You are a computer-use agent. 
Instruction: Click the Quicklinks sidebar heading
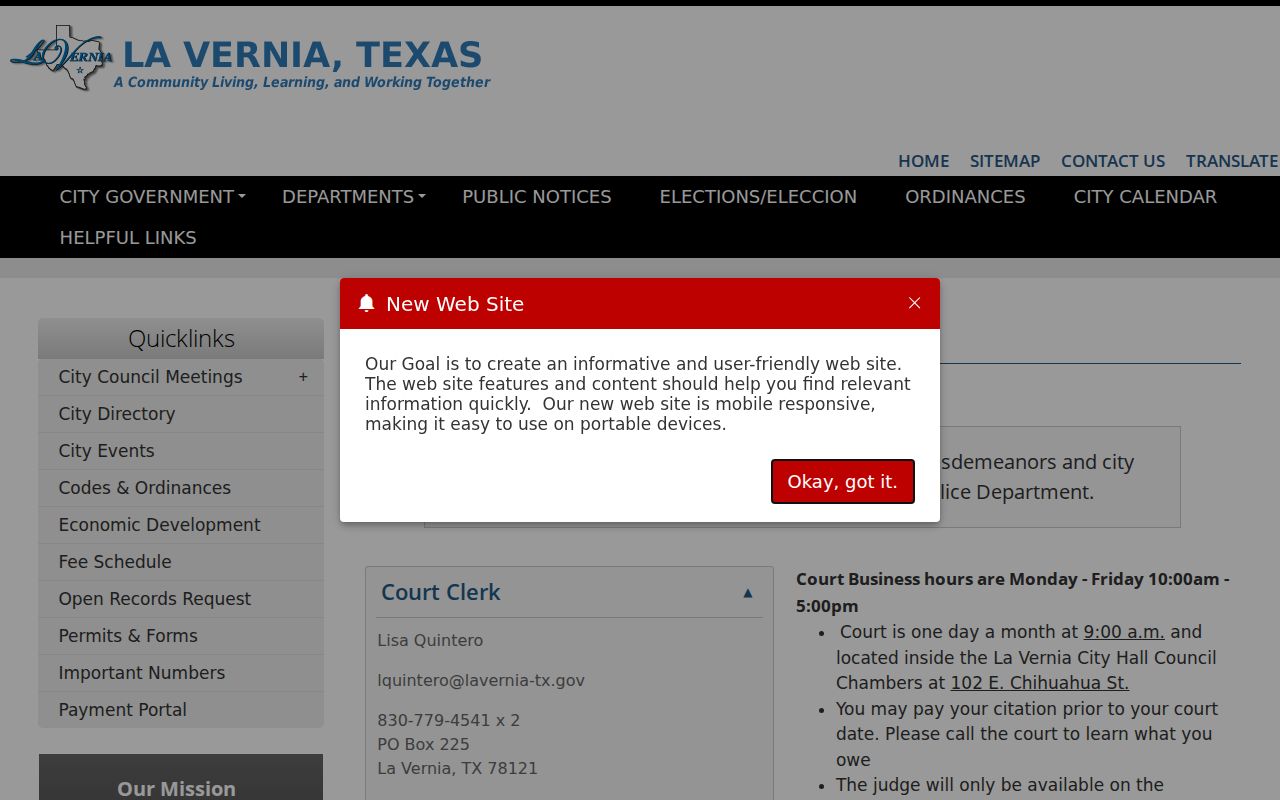(x=181, y=339)
